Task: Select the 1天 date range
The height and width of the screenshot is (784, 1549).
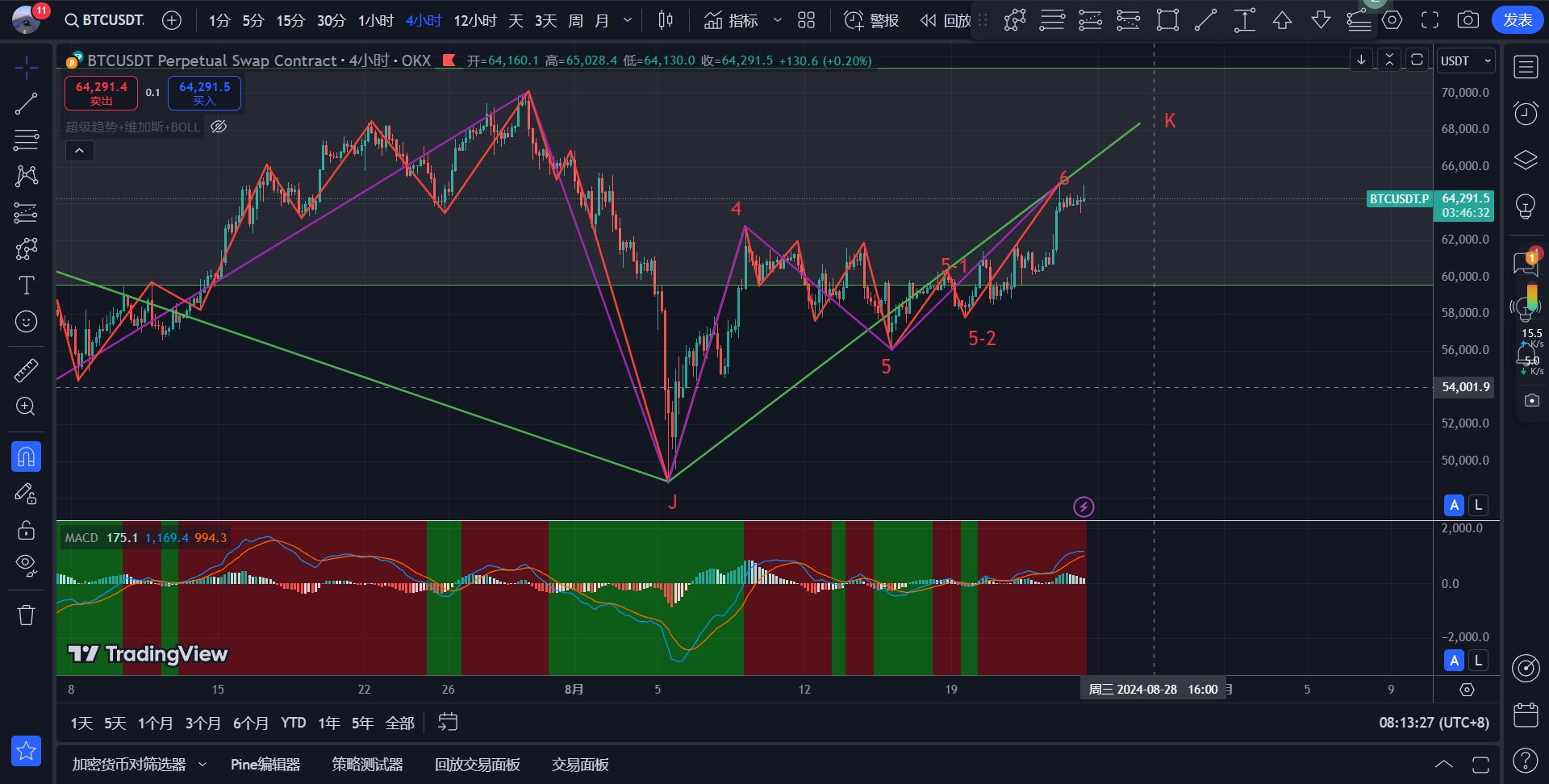Action: [x=81, y=723]
